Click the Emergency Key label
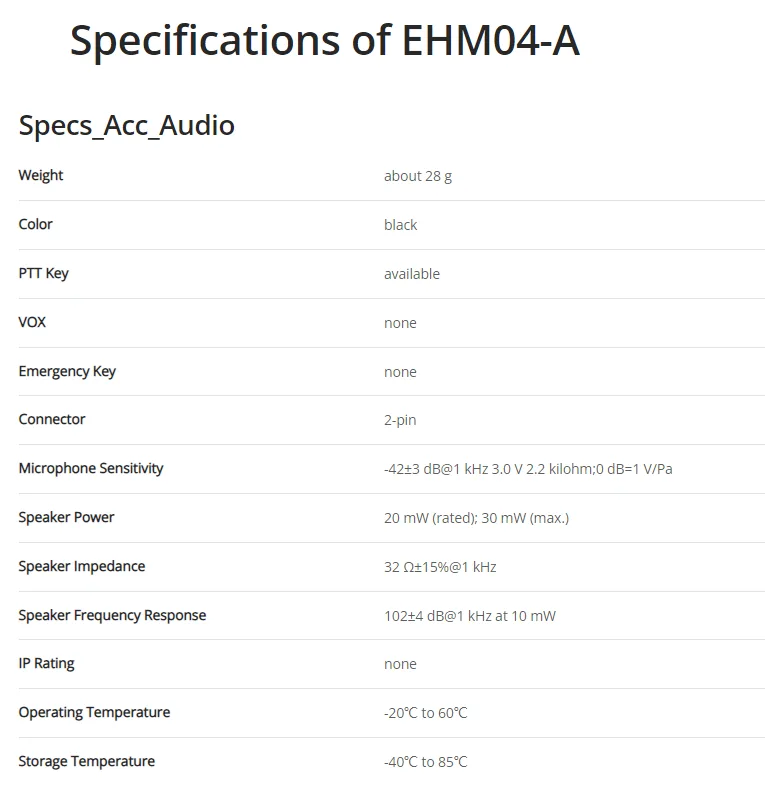765x797 pixels. tap(67, 372)
